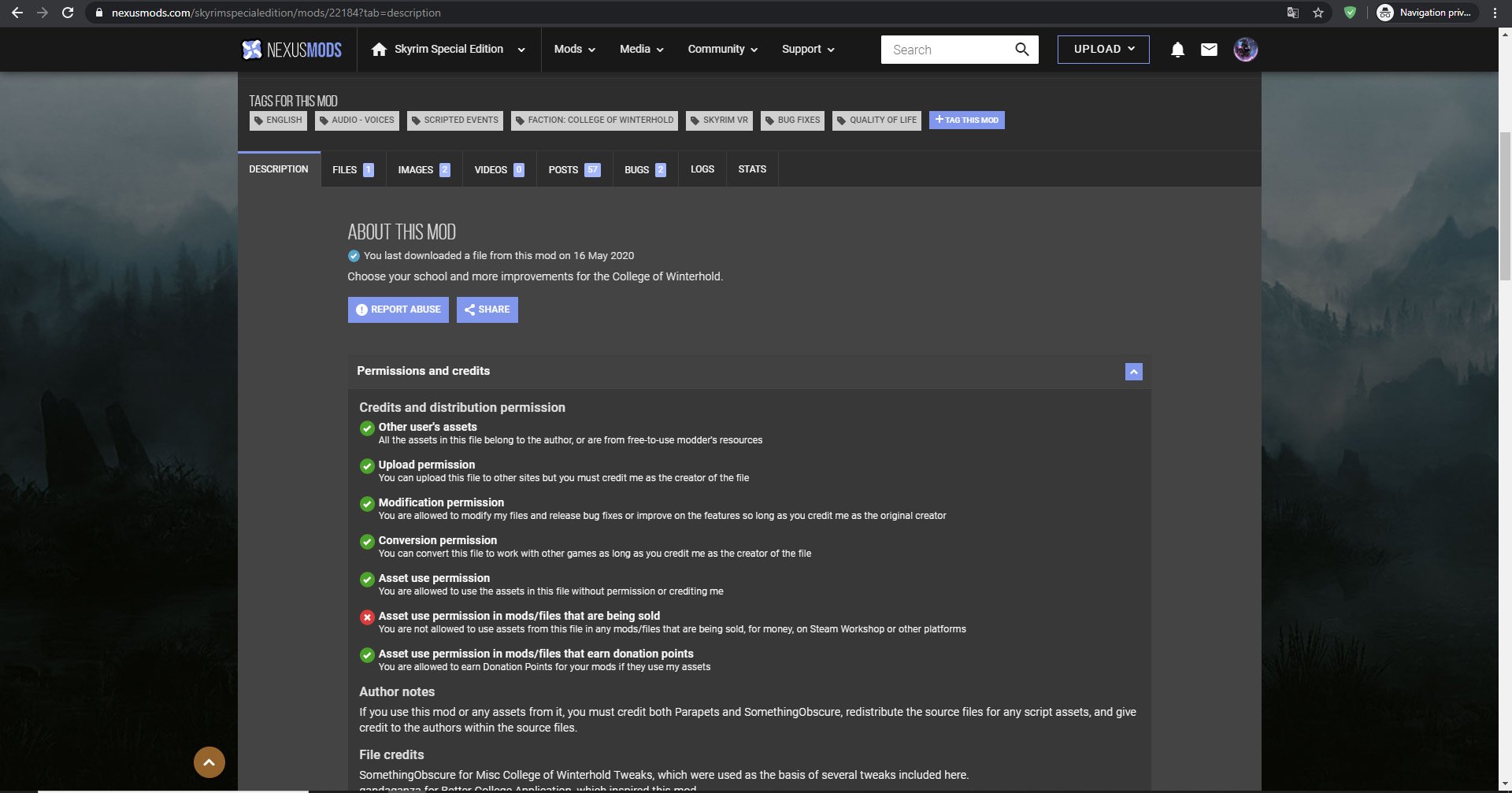The image size is (1512, 793).
Task: Bookmark this page with star icon
Action: pos(1318,13)
